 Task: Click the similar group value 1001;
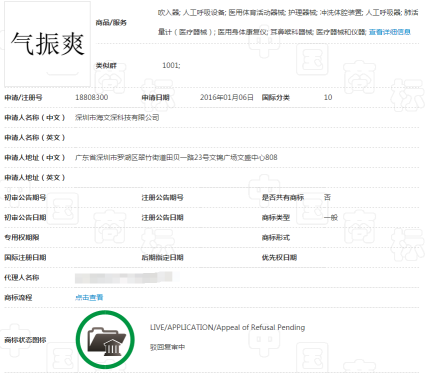(x=171, y=65)
